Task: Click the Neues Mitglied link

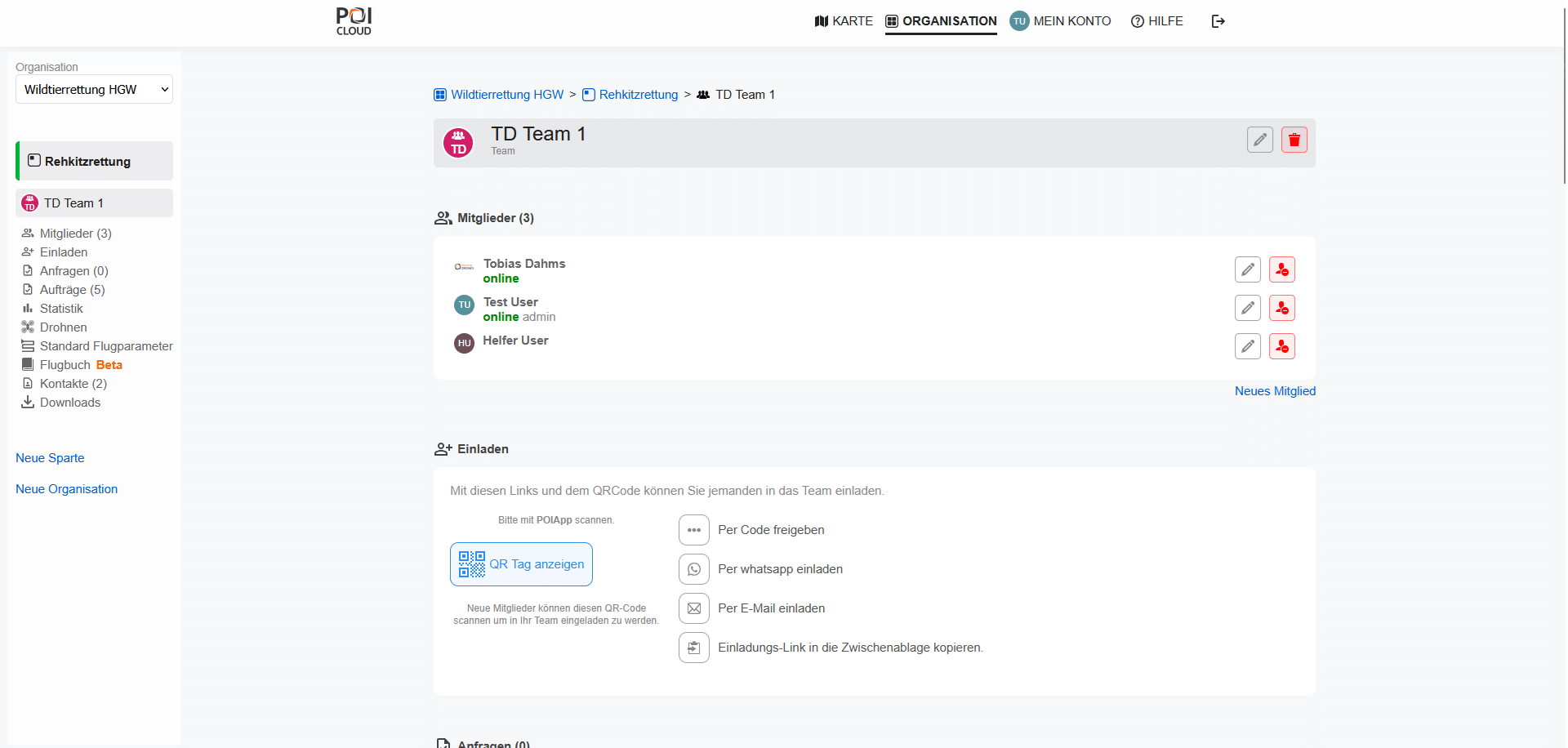Action: (1275, 391)
